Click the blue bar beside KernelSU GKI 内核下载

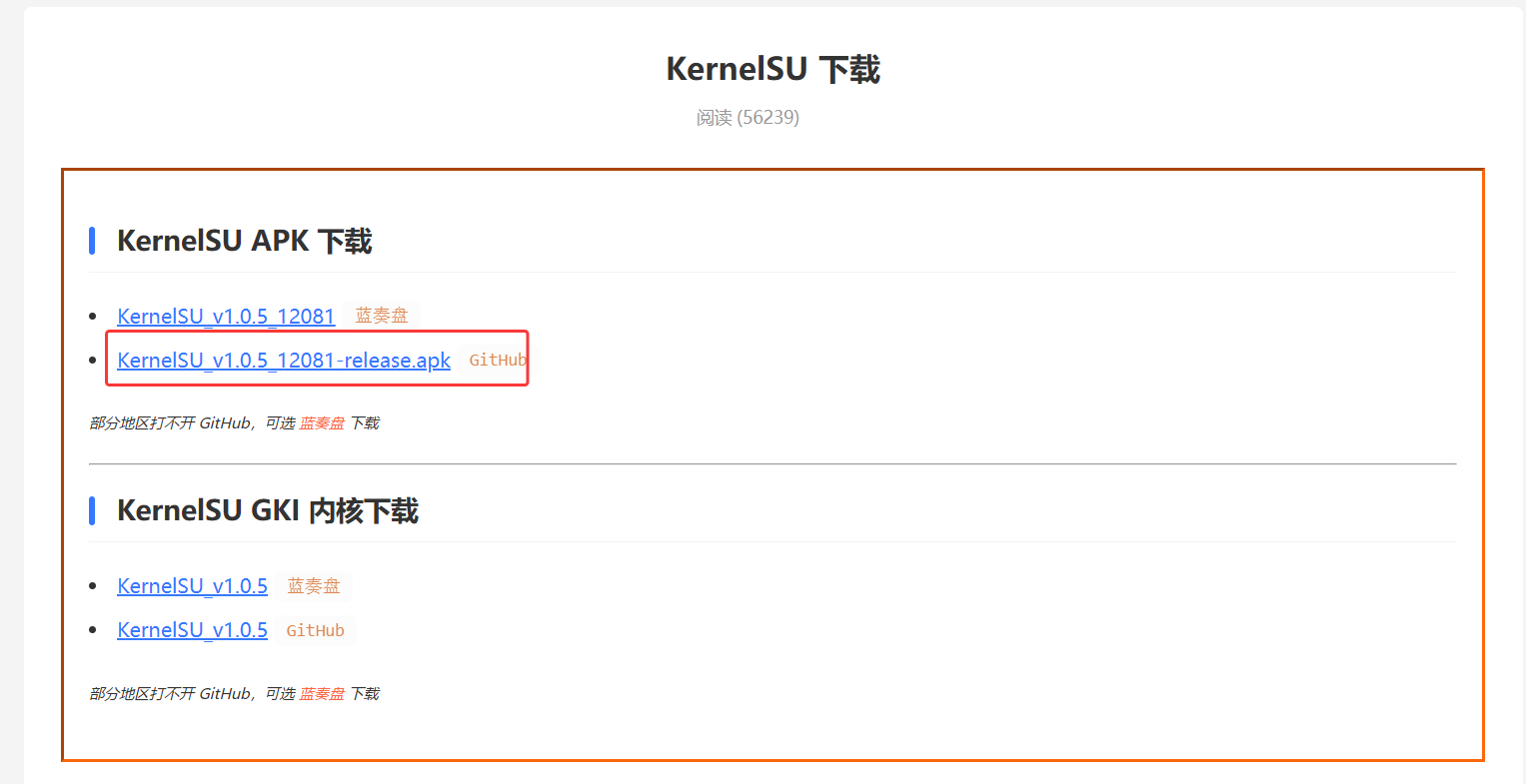(92, 510)
